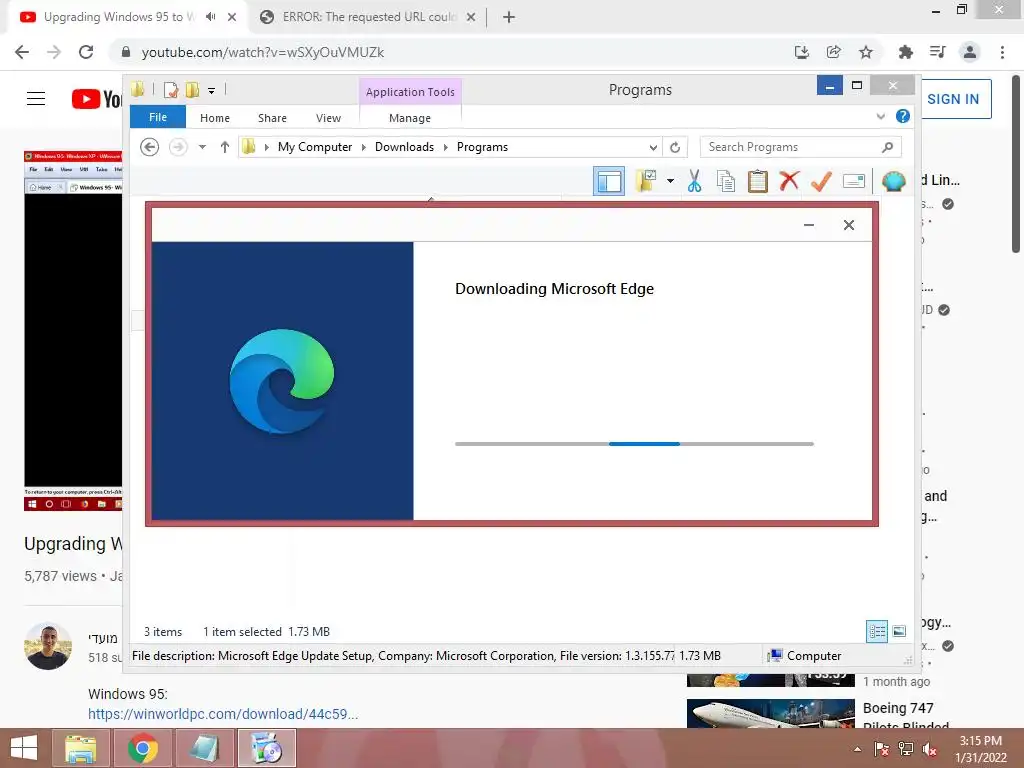
Task: Open Chrome media control icon
Action: click(x=938, y=52)
